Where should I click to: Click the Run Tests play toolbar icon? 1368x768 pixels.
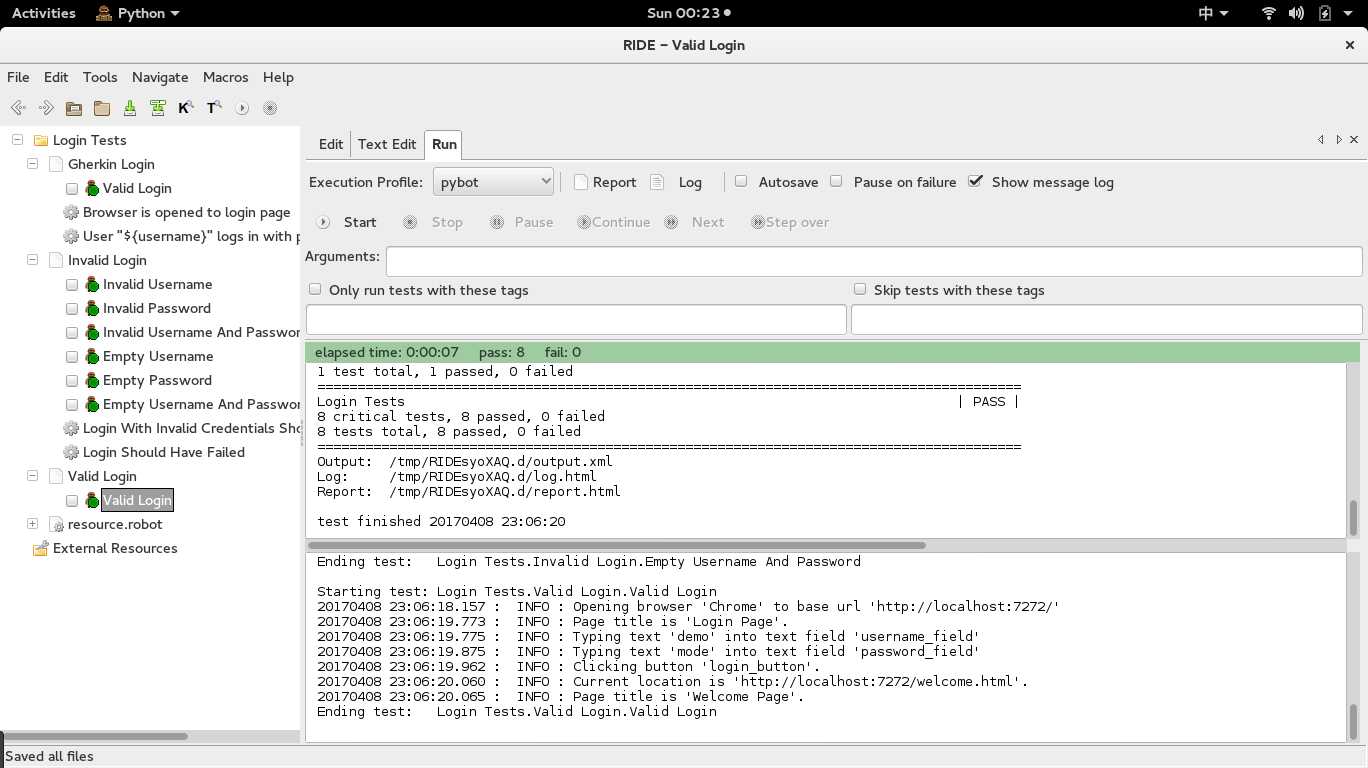coord(242,108)
